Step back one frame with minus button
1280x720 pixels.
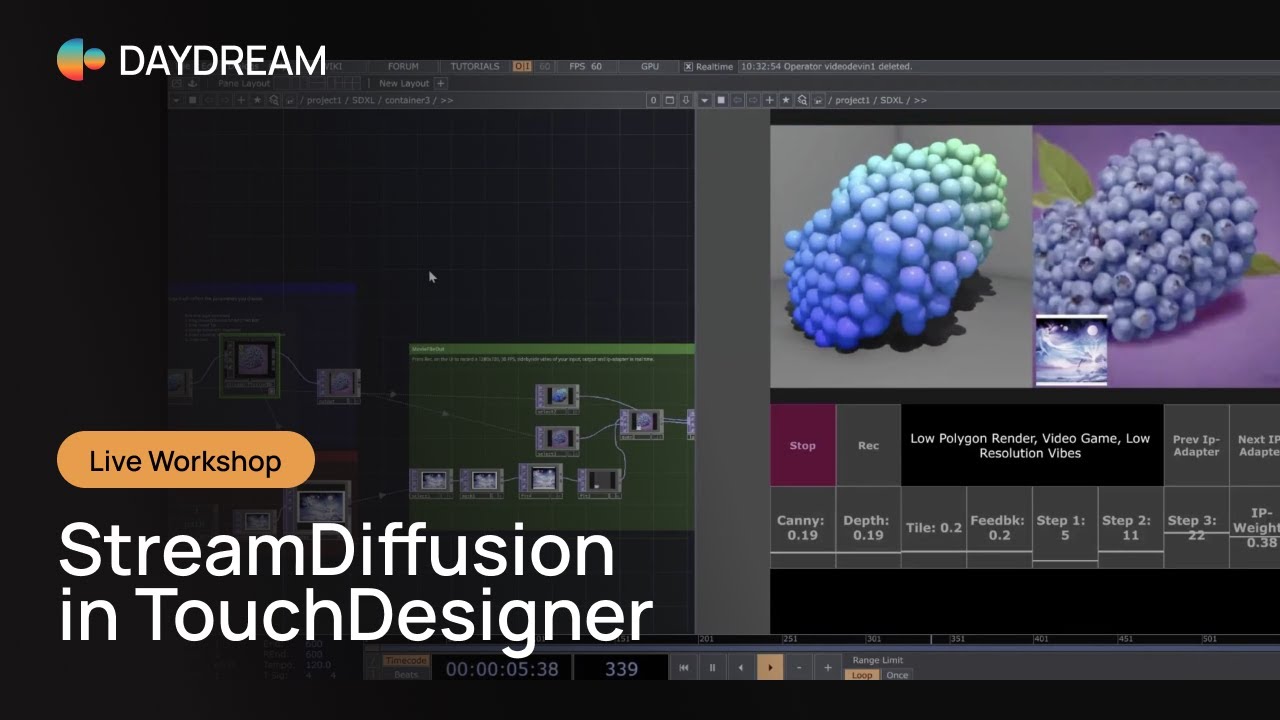(x=799, y=668)
